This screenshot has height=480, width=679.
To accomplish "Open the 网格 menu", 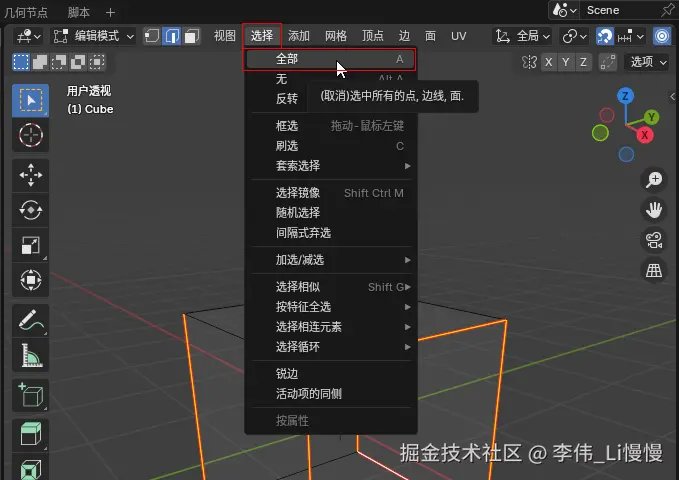I will pos(336,36).
